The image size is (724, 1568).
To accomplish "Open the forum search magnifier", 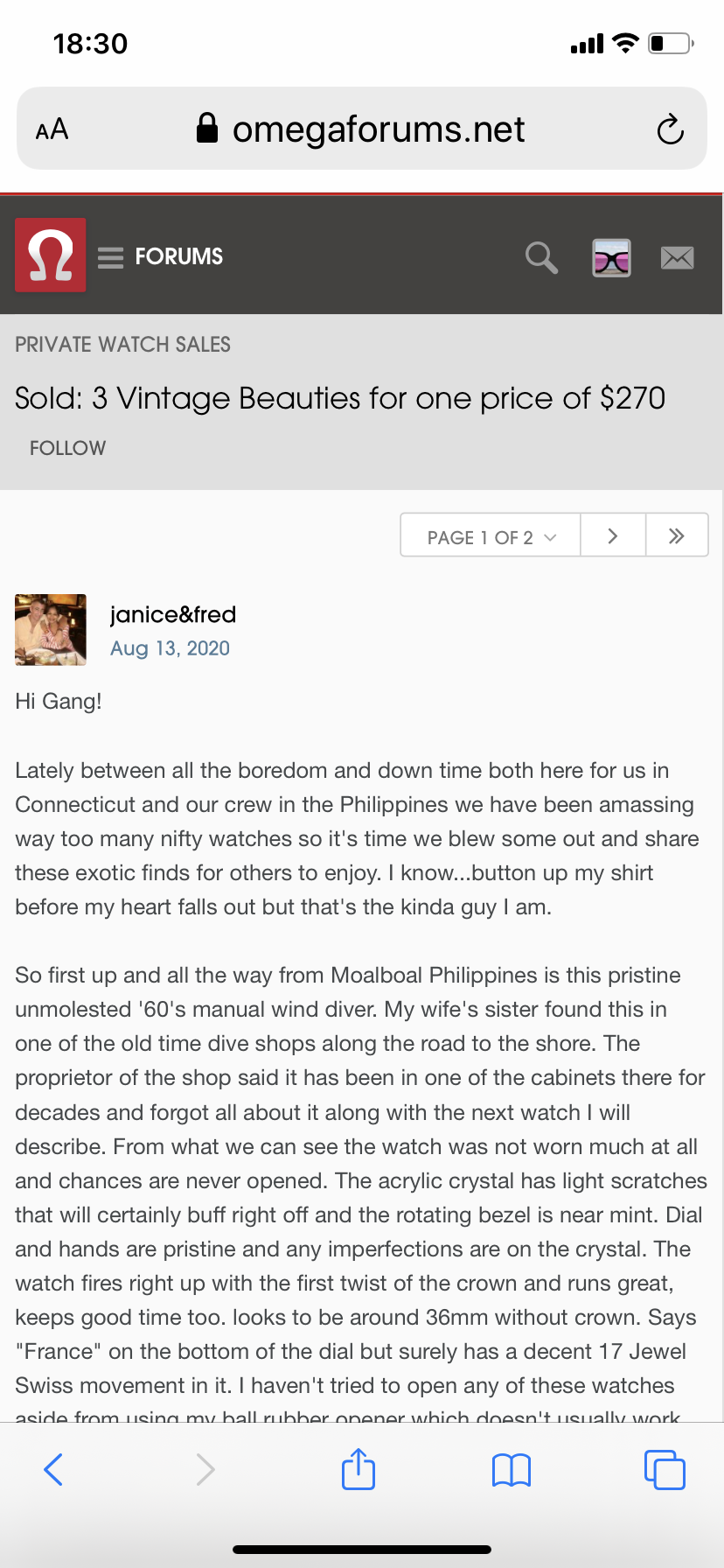I will tap(541, 258).
